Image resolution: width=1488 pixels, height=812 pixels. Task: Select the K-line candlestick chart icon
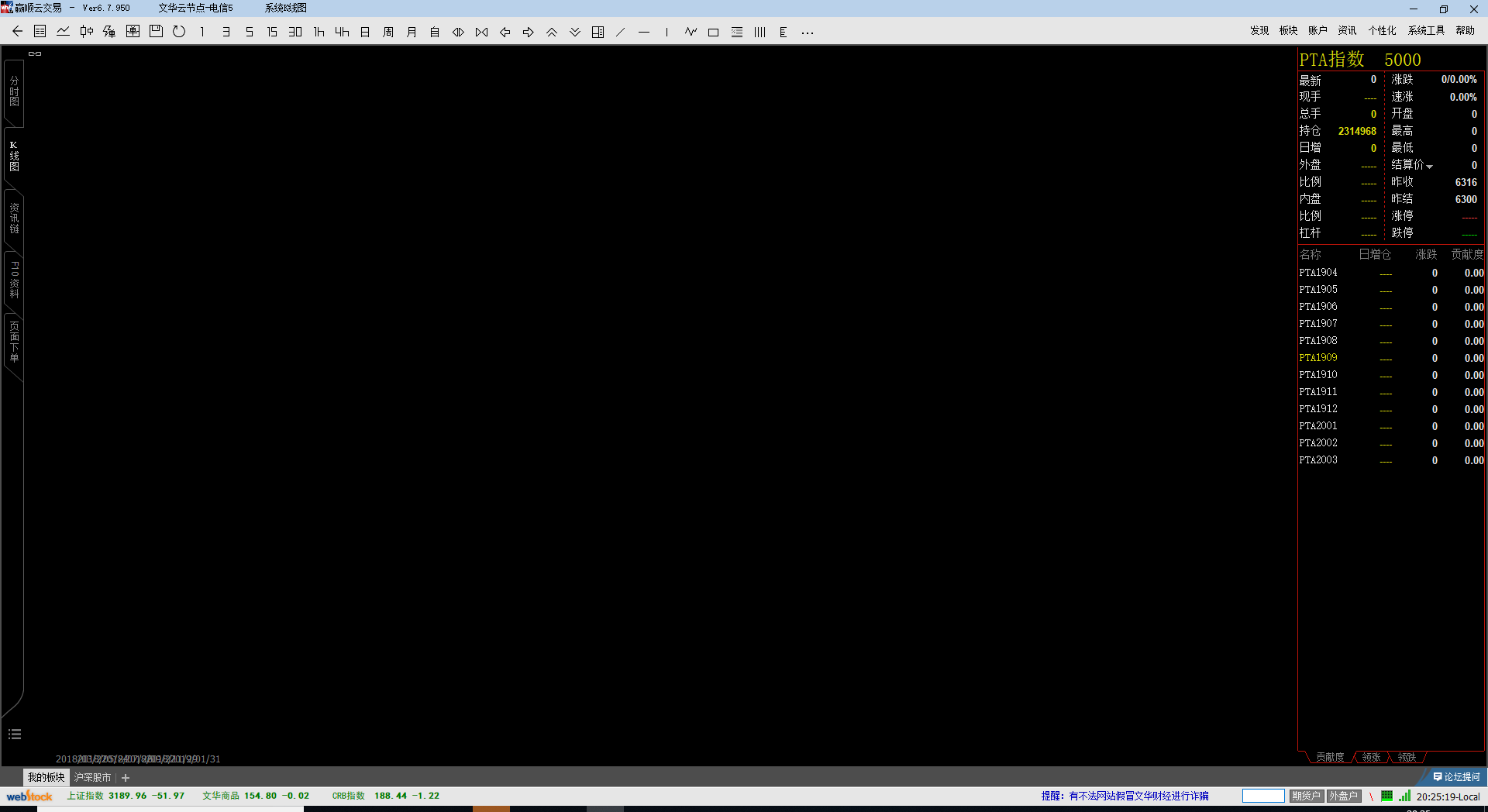87,32
